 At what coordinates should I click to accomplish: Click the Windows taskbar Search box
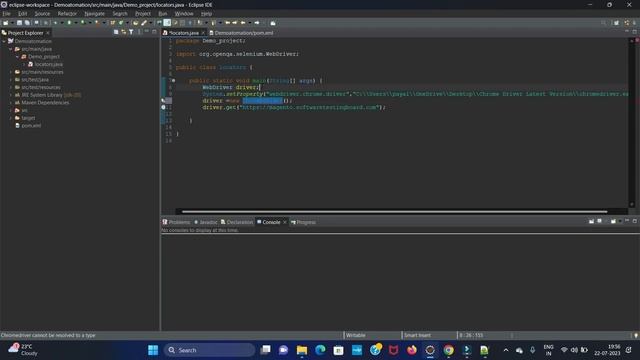(209, 350)
